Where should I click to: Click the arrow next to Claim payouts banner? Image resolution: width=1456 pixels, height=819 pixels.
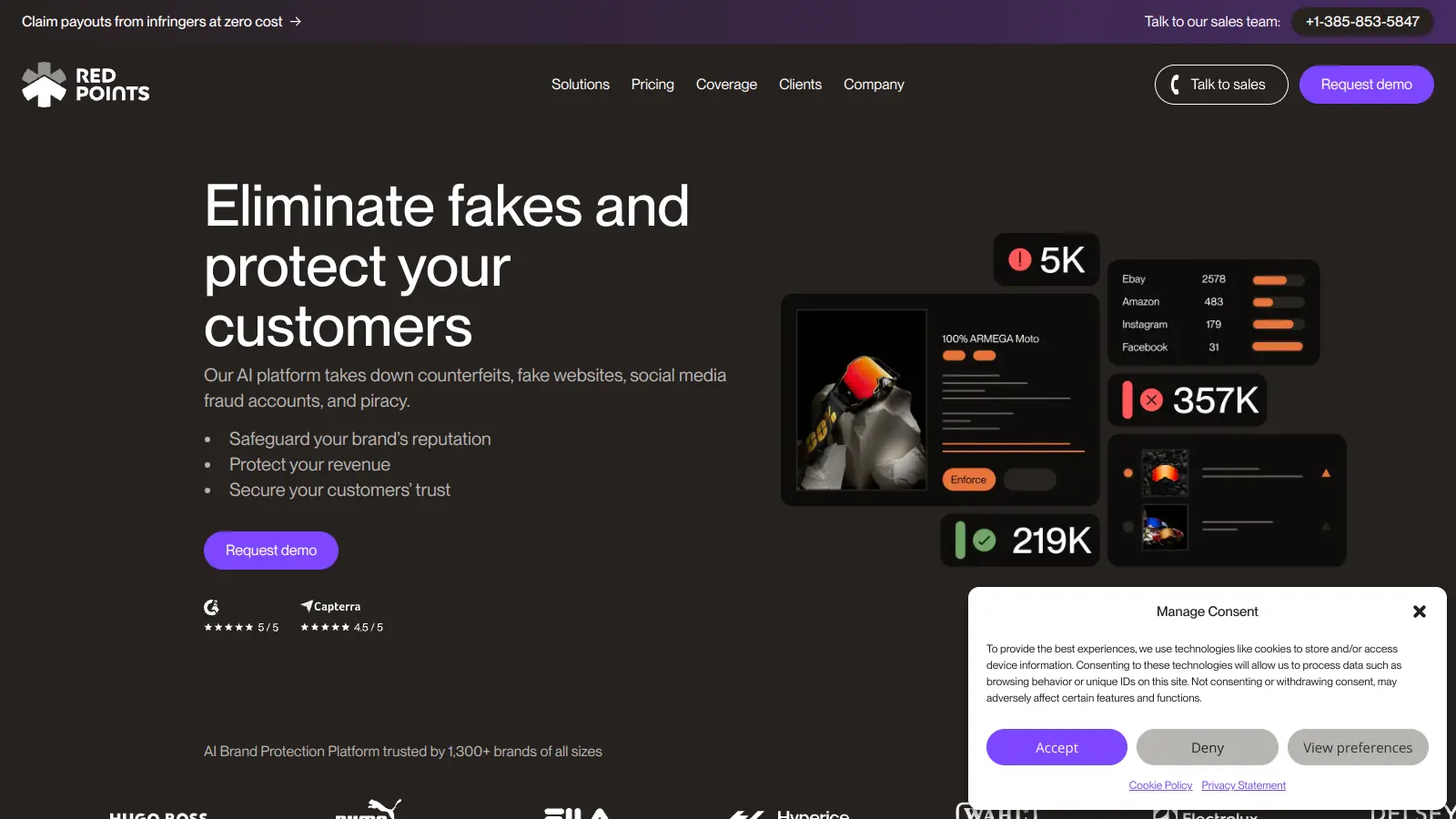(296, 21)
